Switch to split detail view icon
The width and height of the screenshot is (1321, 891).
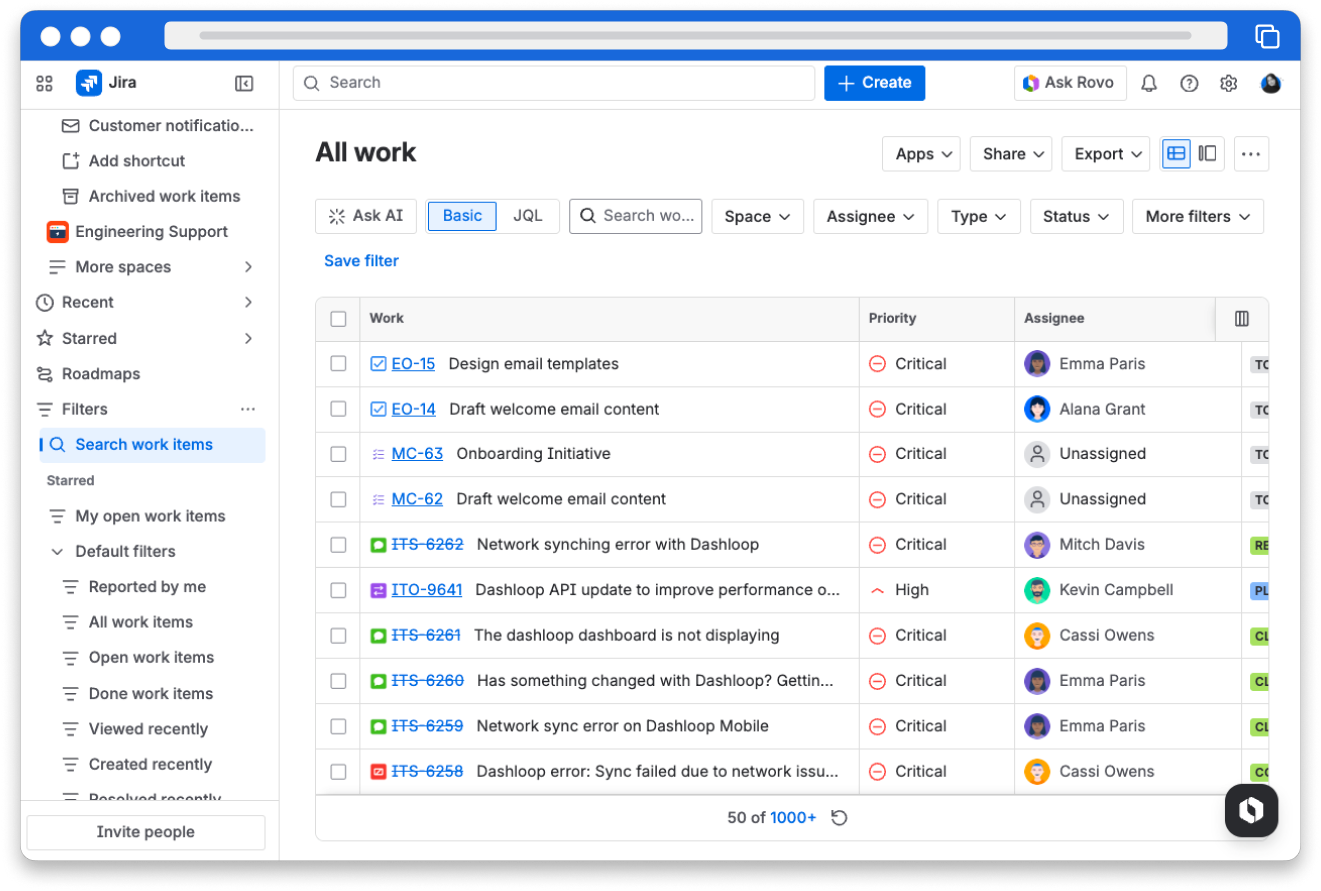click(x=1208, y=154)
